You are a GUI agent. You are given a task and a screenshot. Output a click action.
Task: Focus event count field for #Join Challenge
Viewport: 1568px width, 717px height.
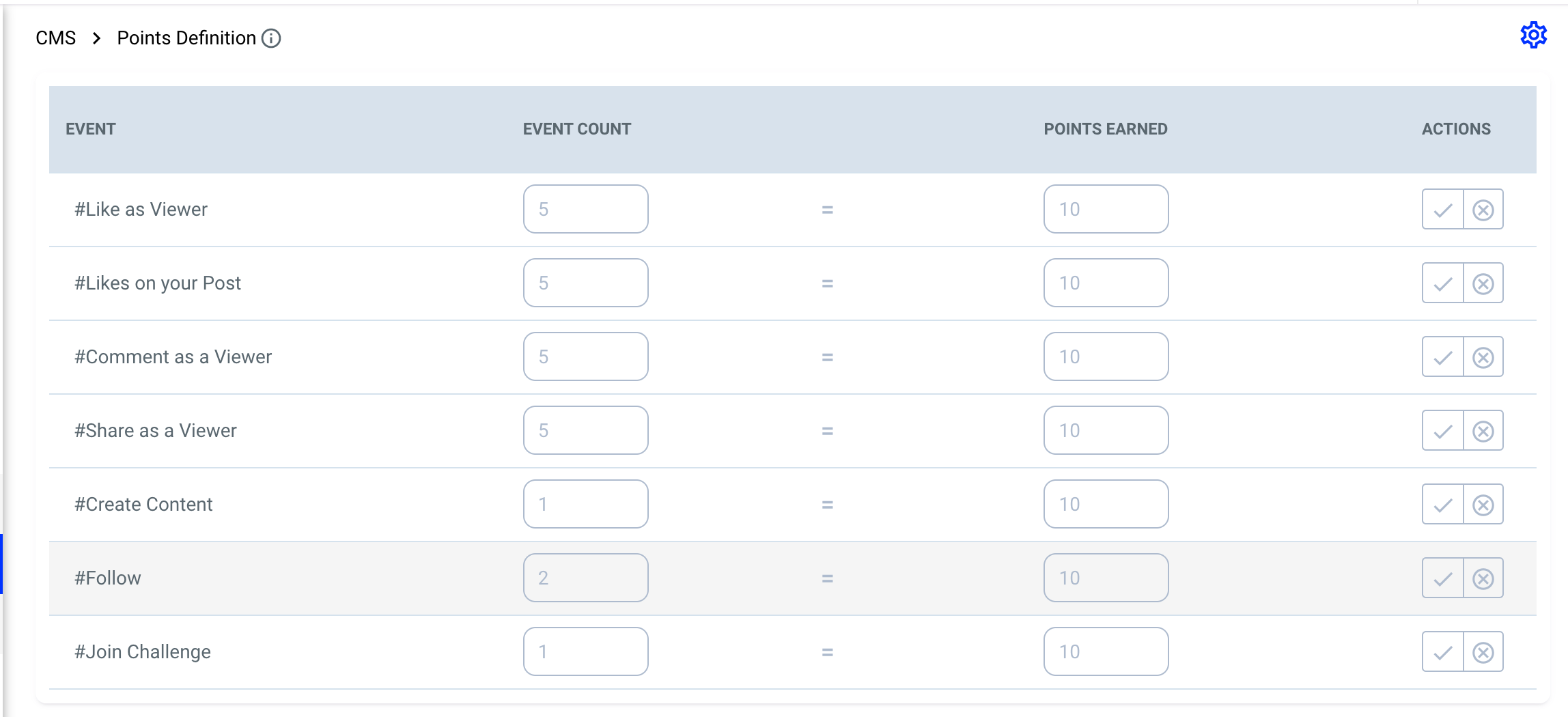[x=586, y=651]
